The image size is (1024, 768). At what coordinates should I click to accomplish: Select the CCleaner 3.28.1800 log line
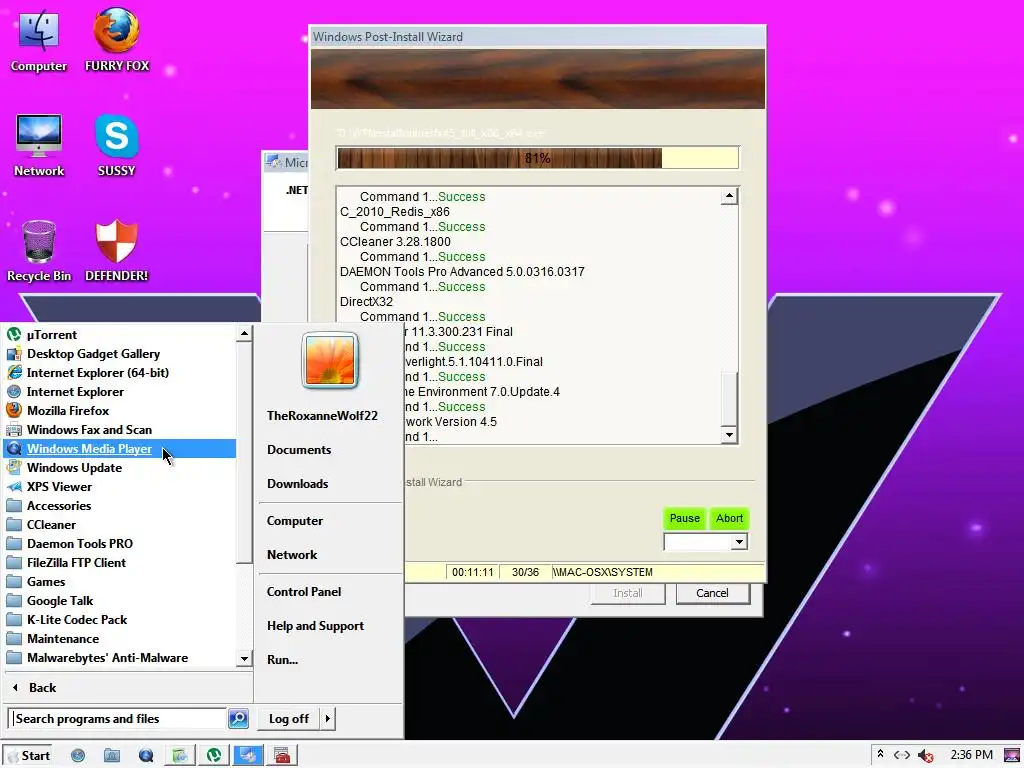point(395,241)
